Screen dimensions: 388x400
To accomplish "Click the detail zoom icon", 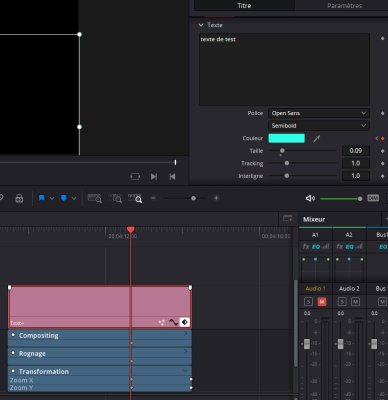I will coord(116,198).
